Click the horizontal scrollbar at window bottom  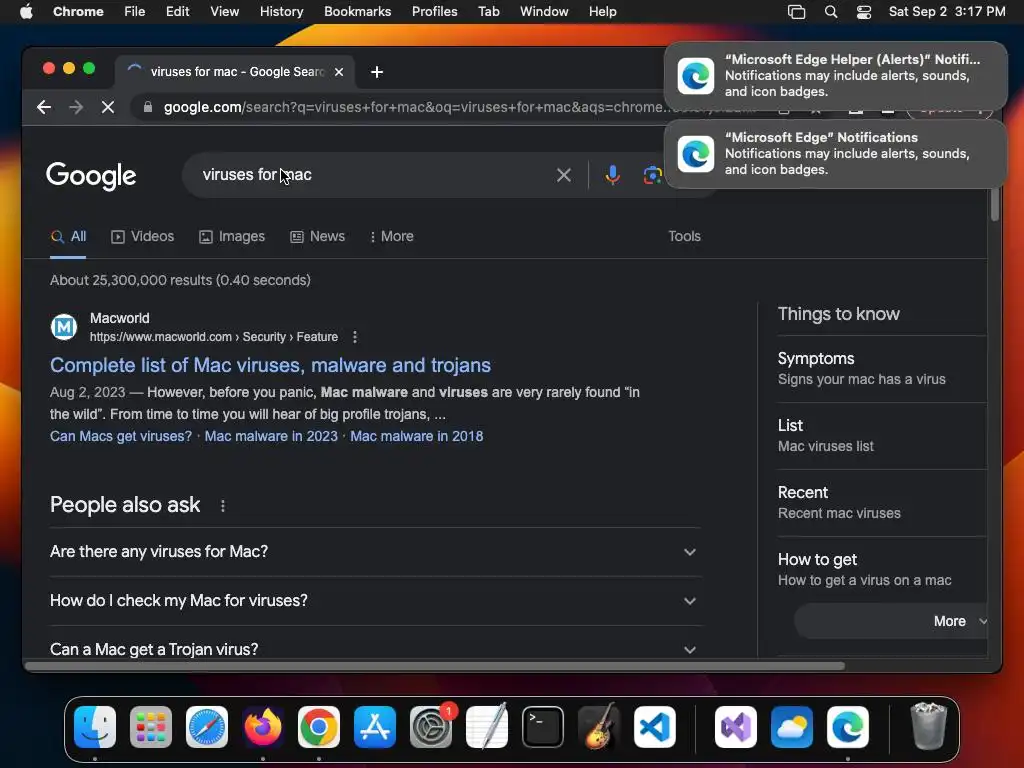point(434,665)
